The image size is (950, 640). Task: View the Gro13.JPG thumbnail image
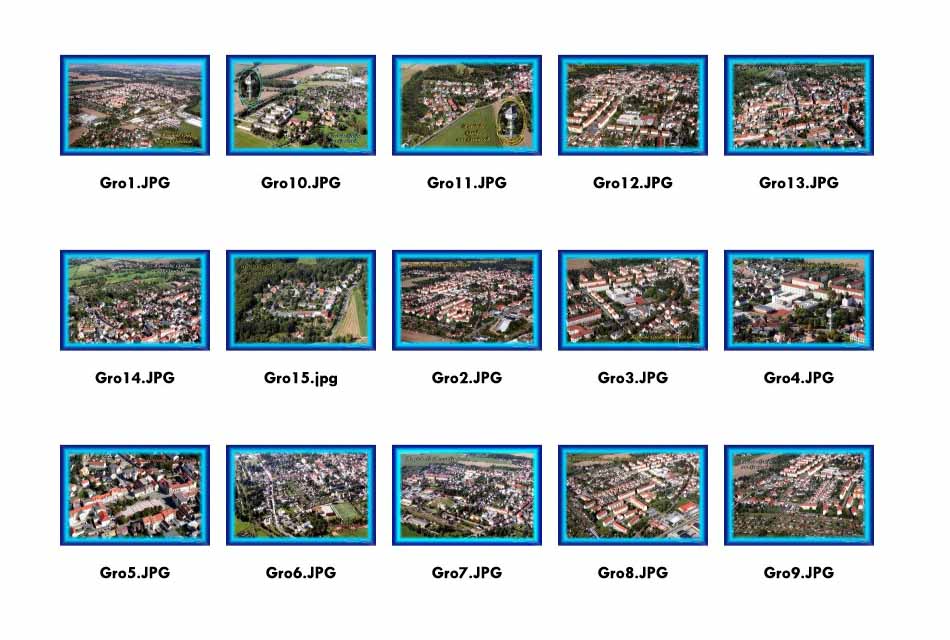tap(799, 105)
